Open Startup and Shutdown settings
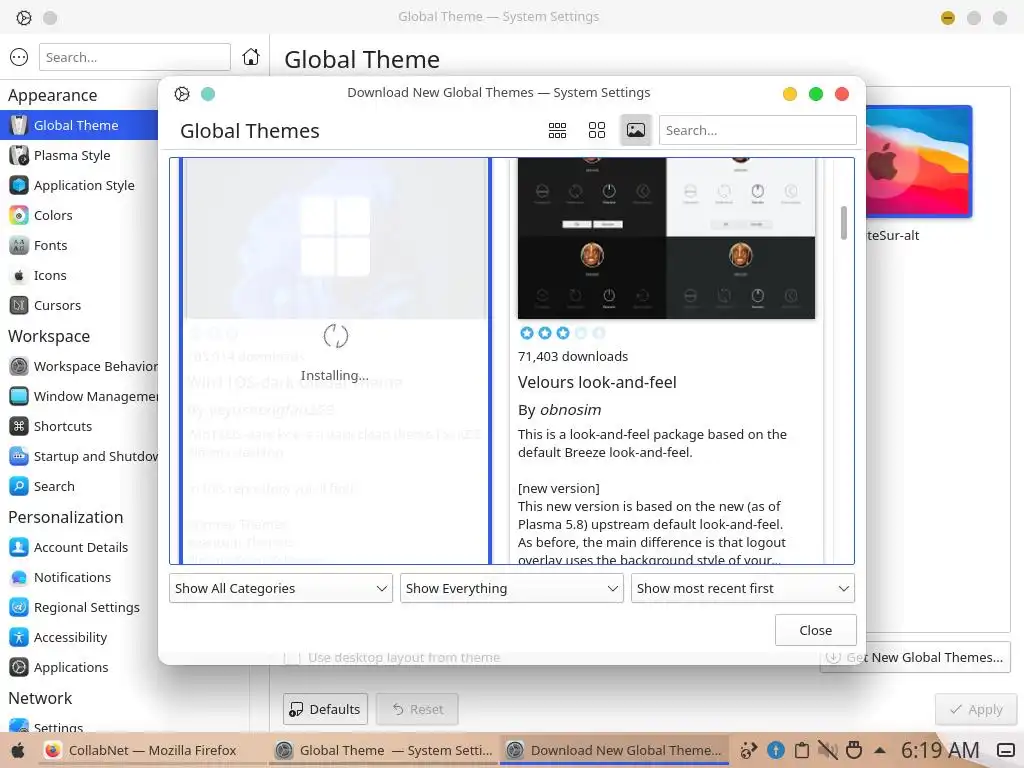This screenshot has height=768, width=1024. coord(79,456)
